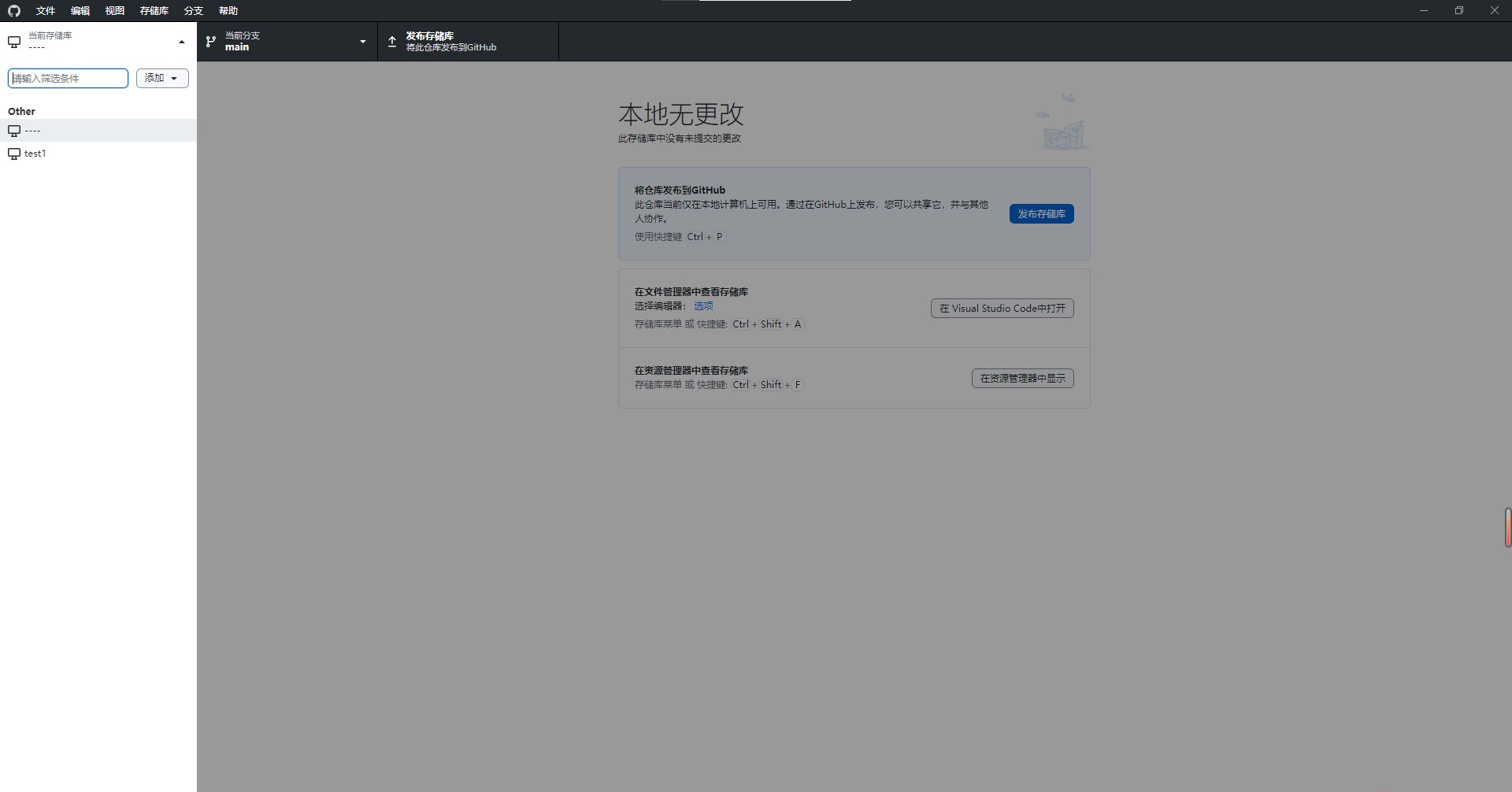Select the test1 repository in list
The height and width of the screenshot is (792, 1512).
[x=35, y=154]
